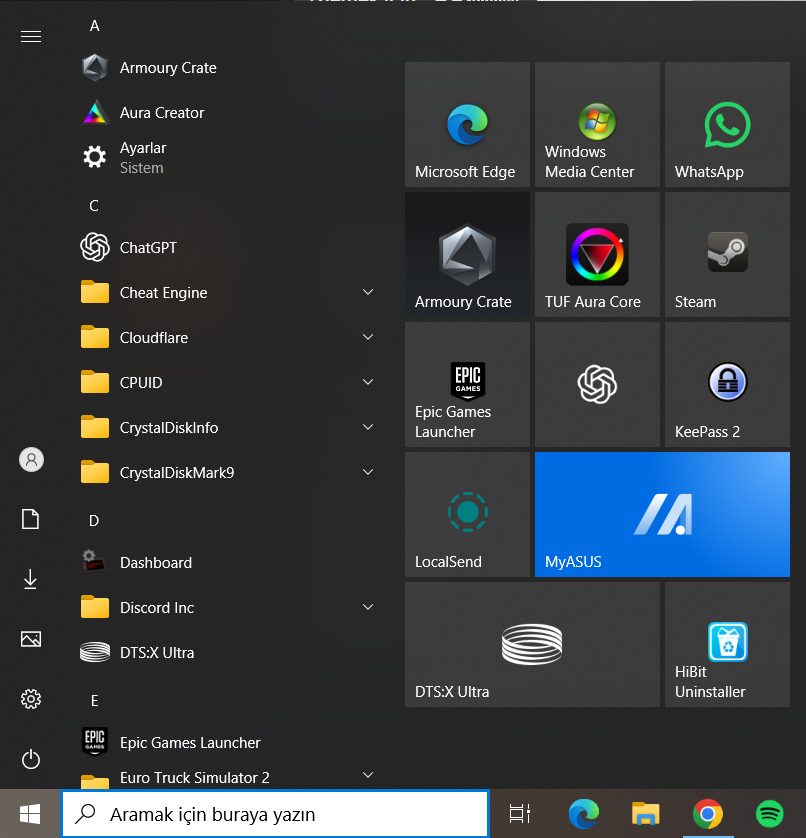Open the WhatsApp tile
The image size is (806, 838).
coord(727,125)
